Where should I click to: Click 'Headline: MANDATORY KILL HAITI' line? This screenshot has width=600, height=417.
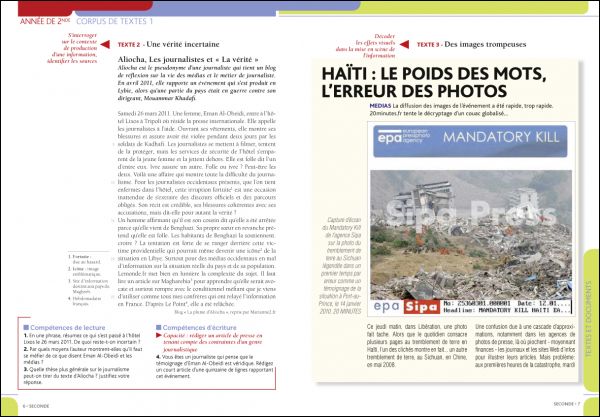coord(507,310)
